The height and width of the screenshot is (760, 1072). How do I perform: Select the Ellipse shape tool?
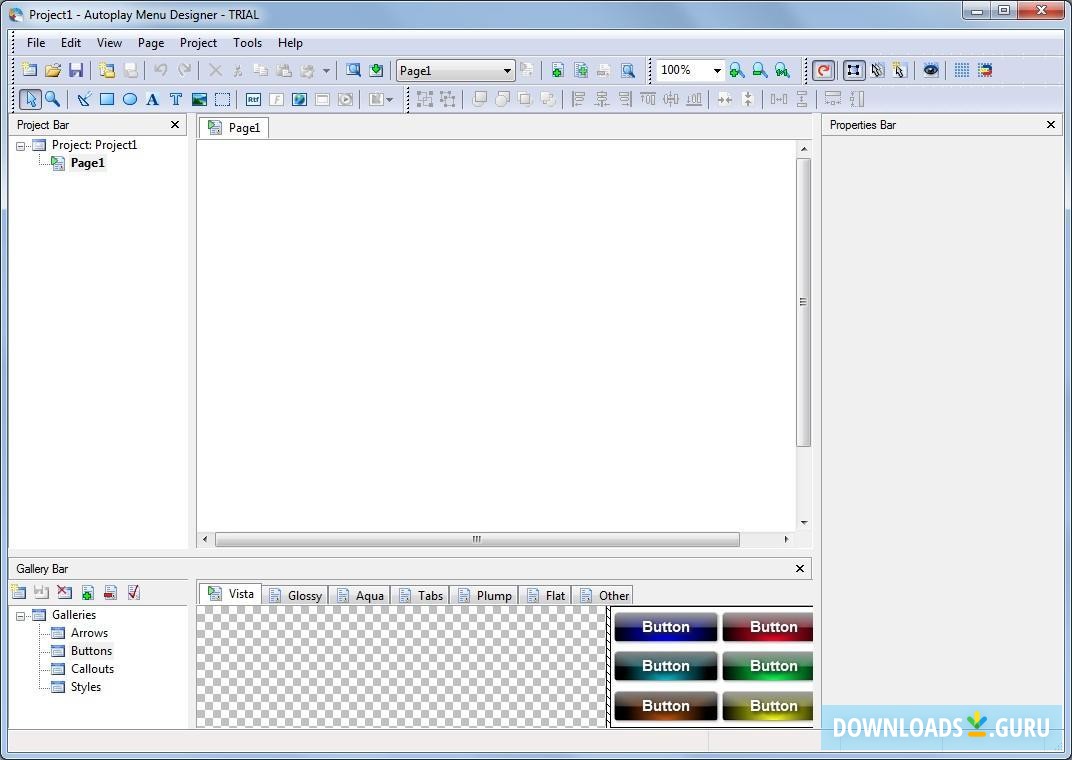pos(130,99)
